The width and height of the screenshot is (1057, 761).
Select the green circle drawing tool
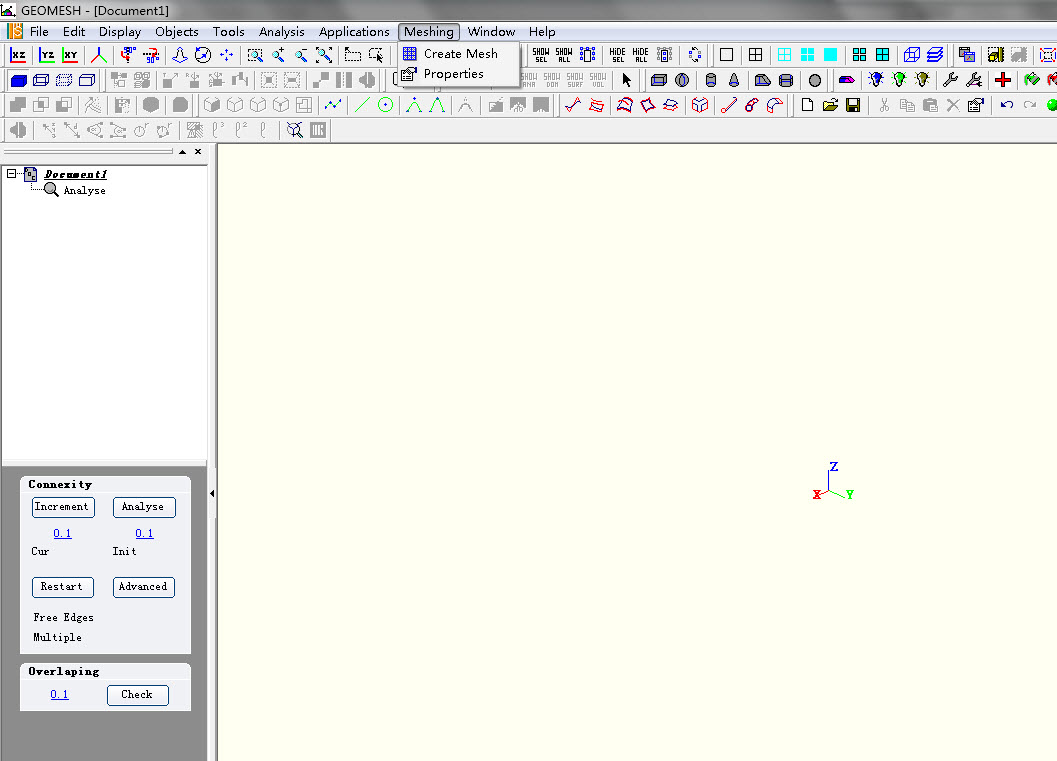click(x=386, y=105)
